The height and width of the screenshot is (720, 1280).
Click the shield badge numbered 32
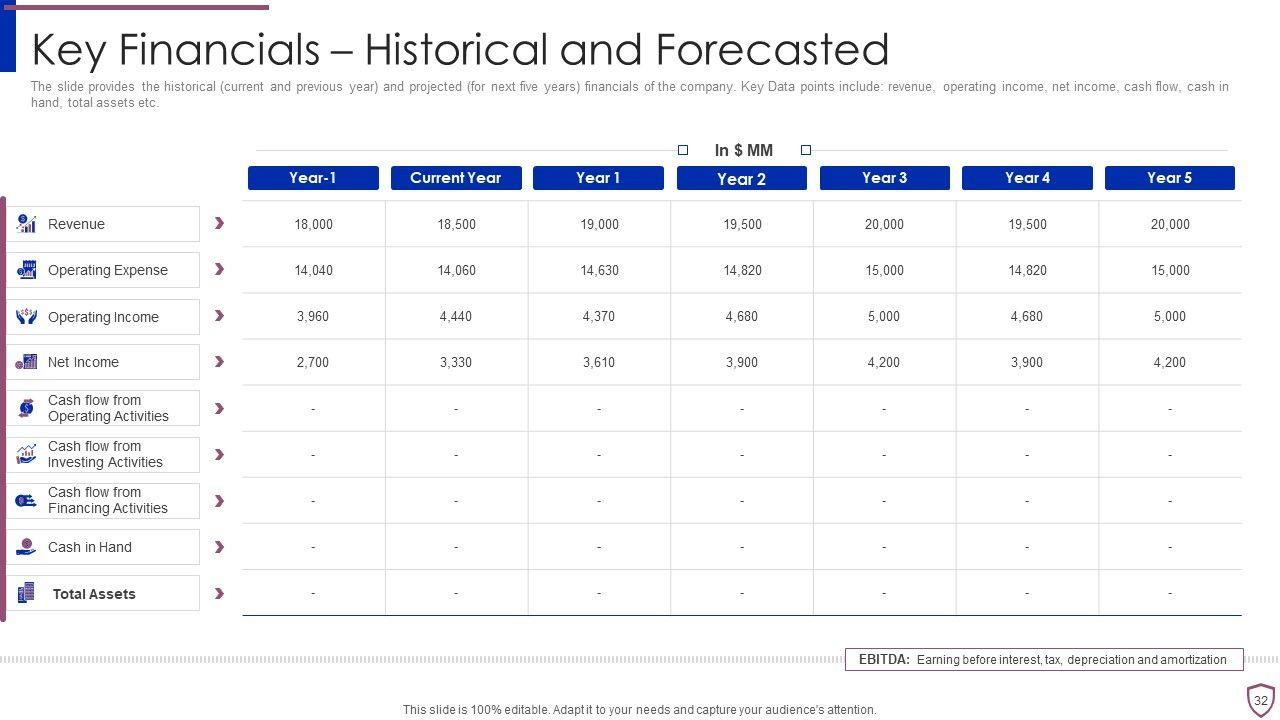[1260, 700]
